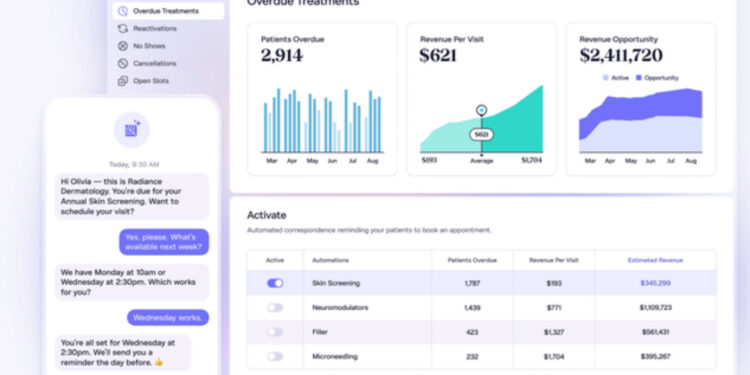Click the Patients Overdue column header

(x=472, y=260)
